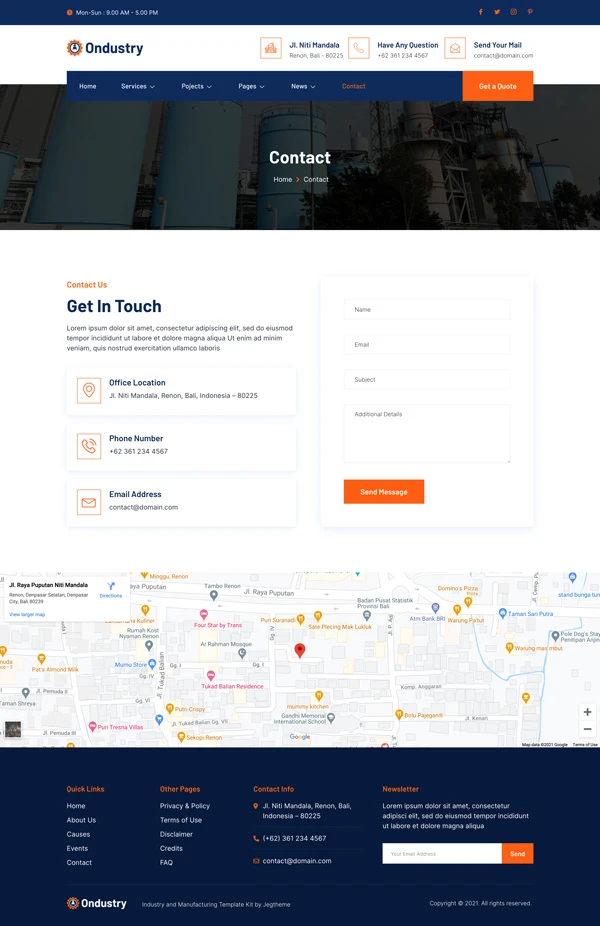Open the Pages dropdown in navbar
600x926 pixels.
coord(251,86)
